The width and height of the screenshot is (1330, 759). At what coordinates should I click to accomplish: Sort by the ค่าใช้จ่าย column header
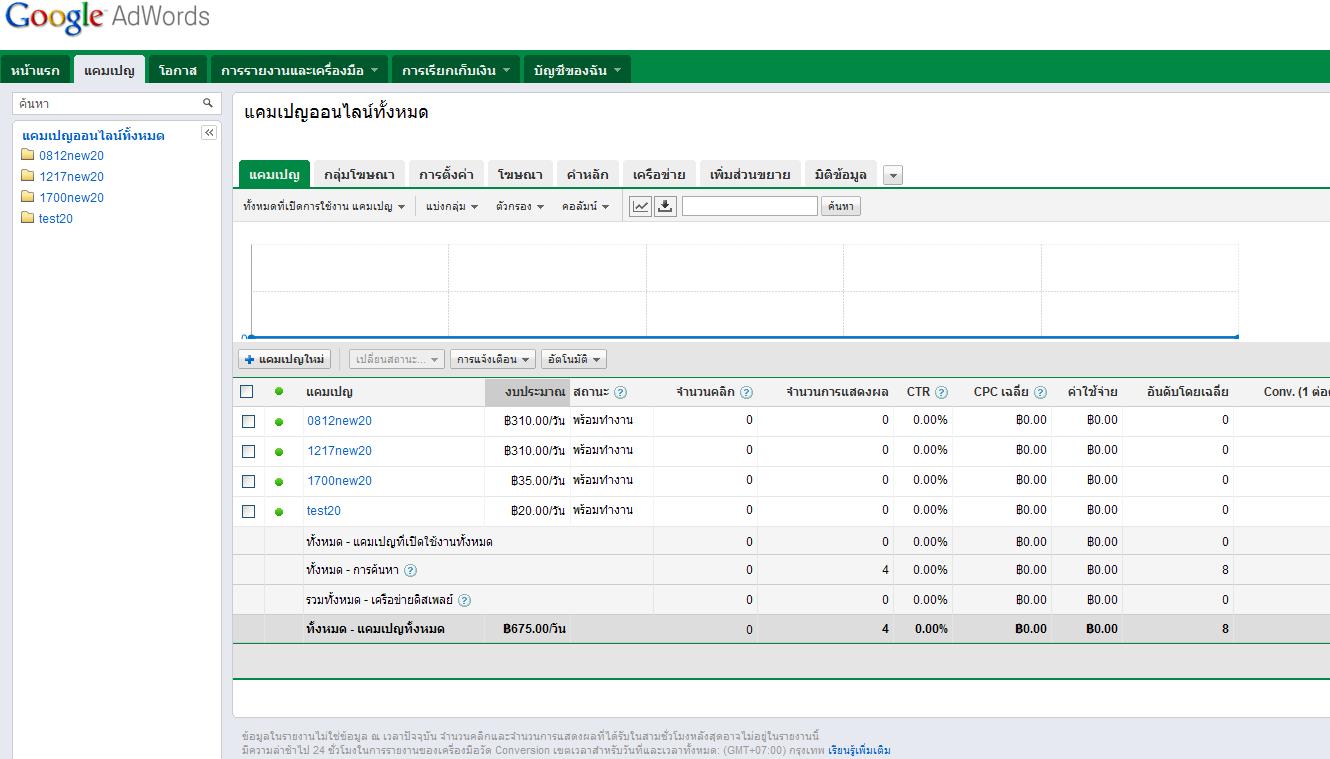click(x=1092, y=392)
